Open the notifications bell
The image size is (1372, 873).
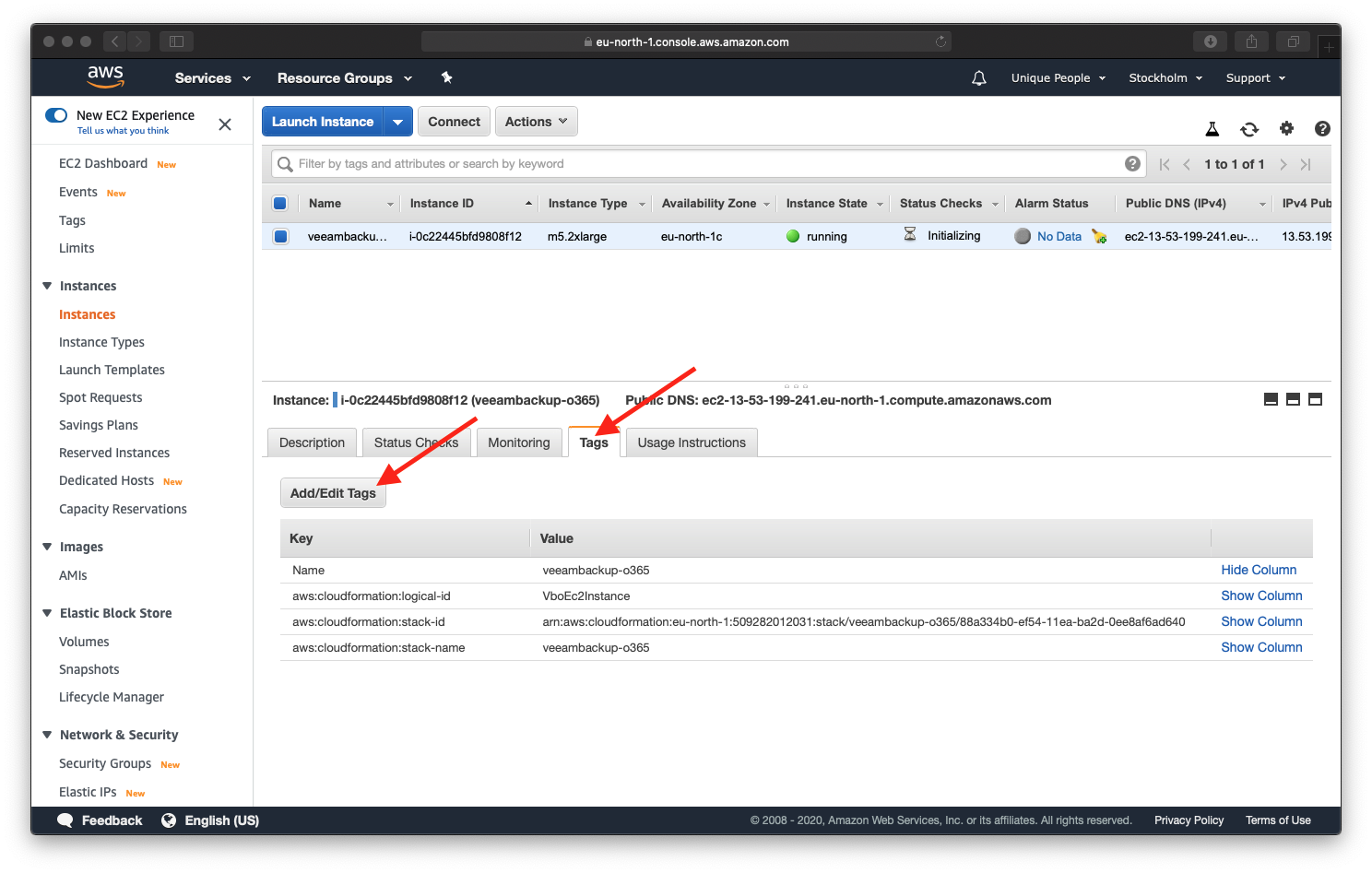979,78
